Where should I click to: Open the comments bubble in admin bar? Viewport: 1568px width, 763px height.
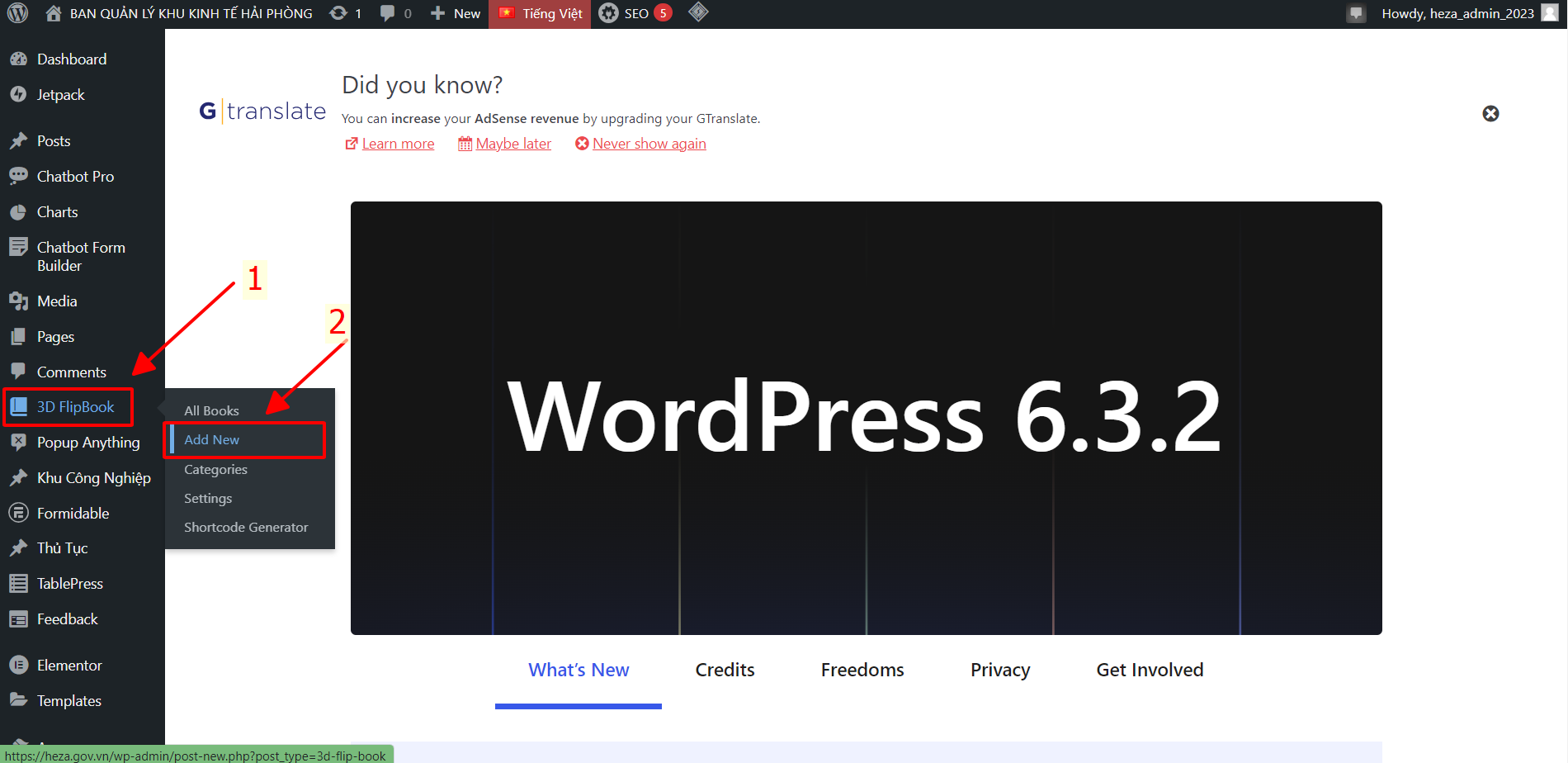[x=395, y=13]
